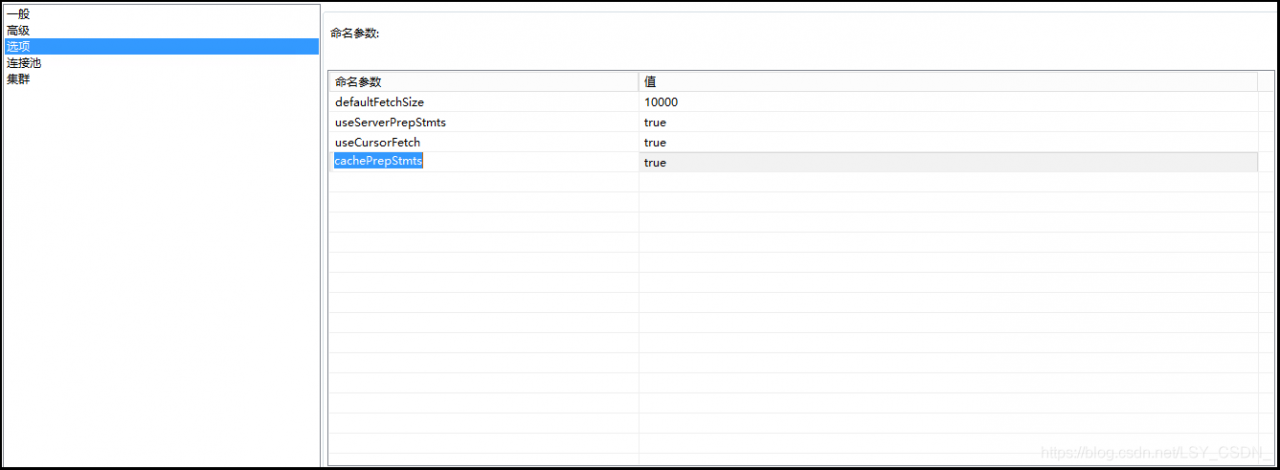Click the true value for useCursorFetch
This screenshot has height=470, width=1280.
[655, 142]
